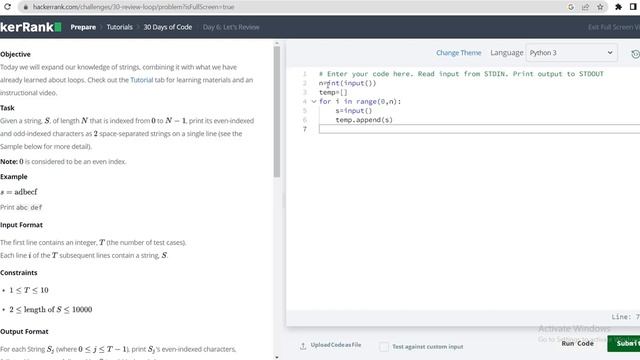Click the upload icon beside Upload Code
The image size is (640, 360).
[303, 346]
